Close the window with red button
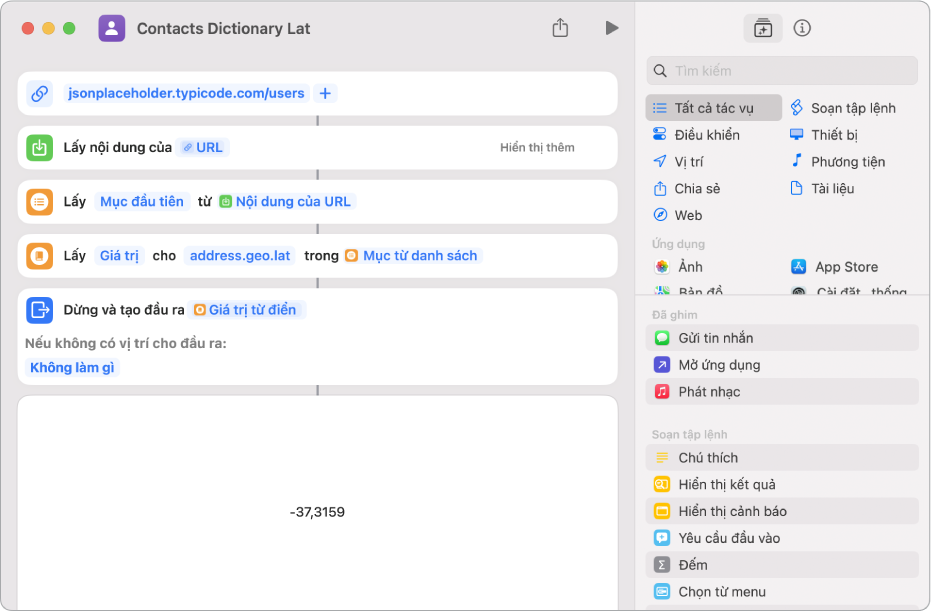This screenshot has height=612, width=931. pyautogui.click(x=28, y=28)
